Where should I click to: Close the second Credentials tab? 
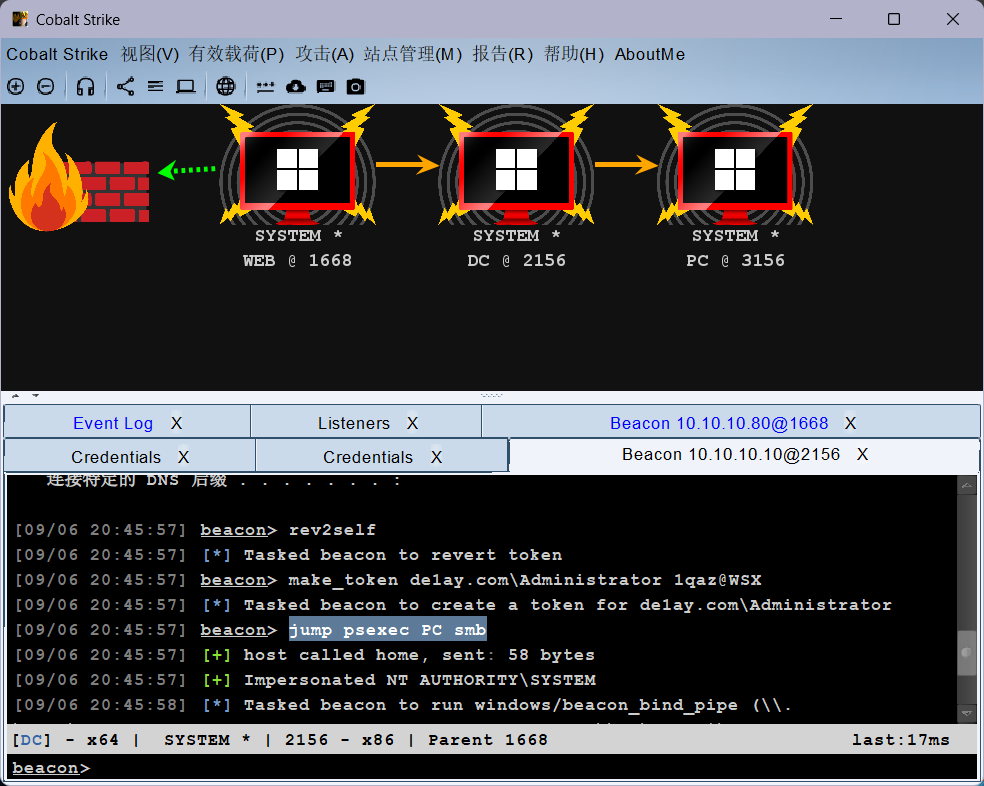pyautogui.click(x=437, y=457)
